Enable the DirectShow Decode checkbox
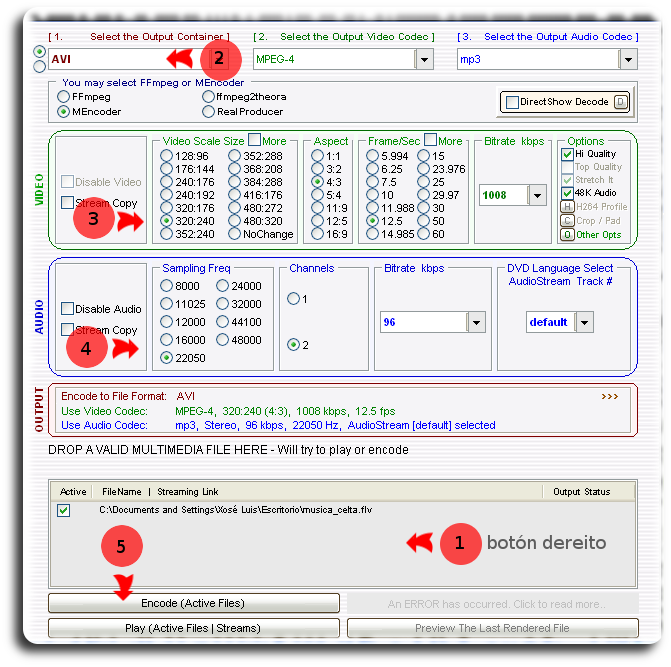 (513, 102)
